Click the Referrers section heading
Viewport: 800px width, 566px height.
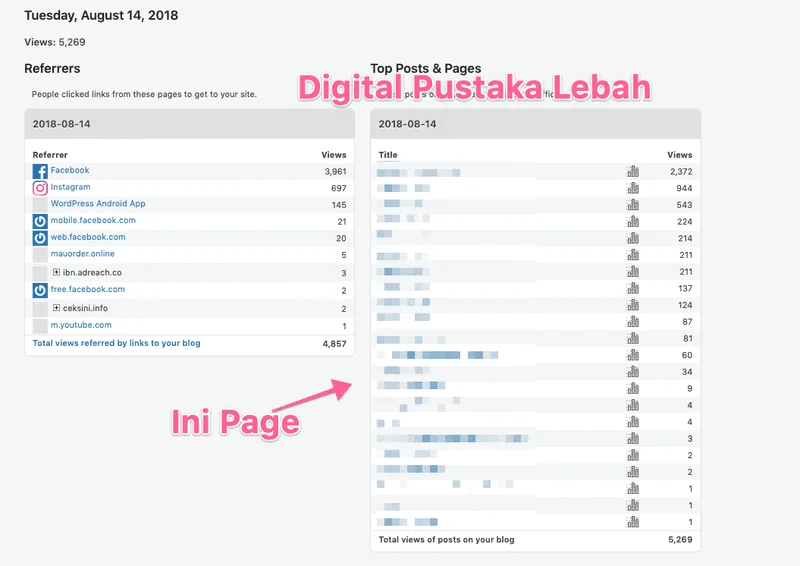click(x=52, y=68)
